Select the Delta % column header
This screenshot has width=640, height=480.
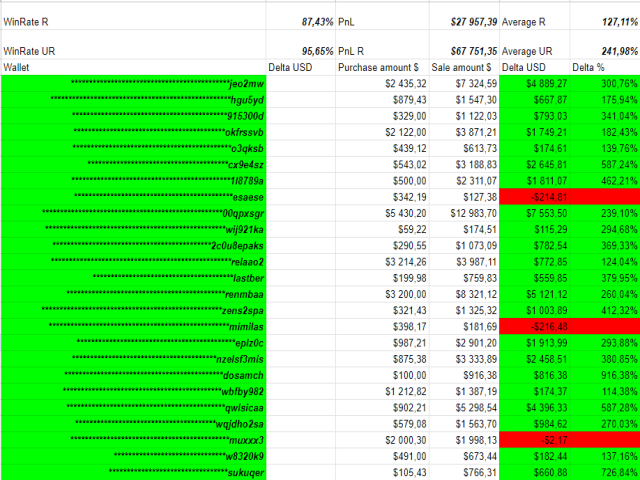coord(604,66)
